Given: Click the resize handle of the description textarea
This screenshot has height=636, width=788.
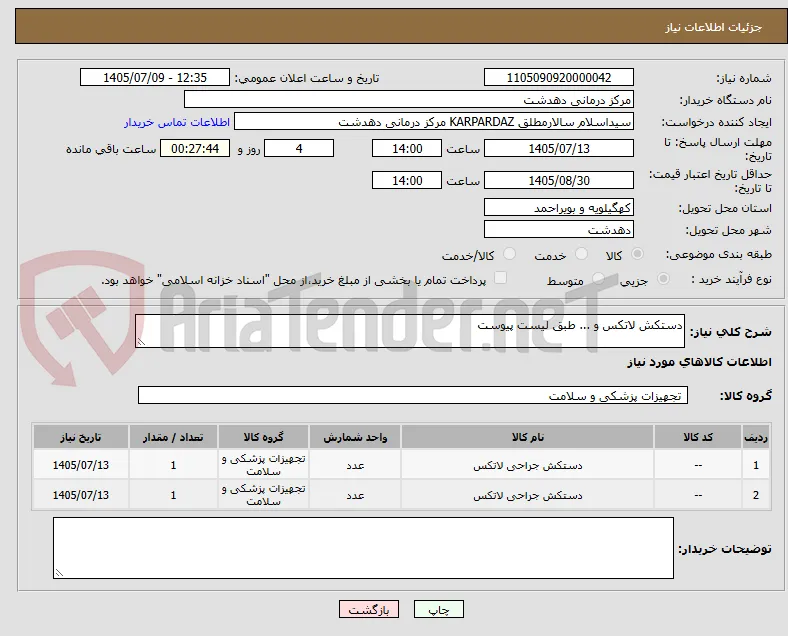Looking at the screenshot, I should coord(141,342).
